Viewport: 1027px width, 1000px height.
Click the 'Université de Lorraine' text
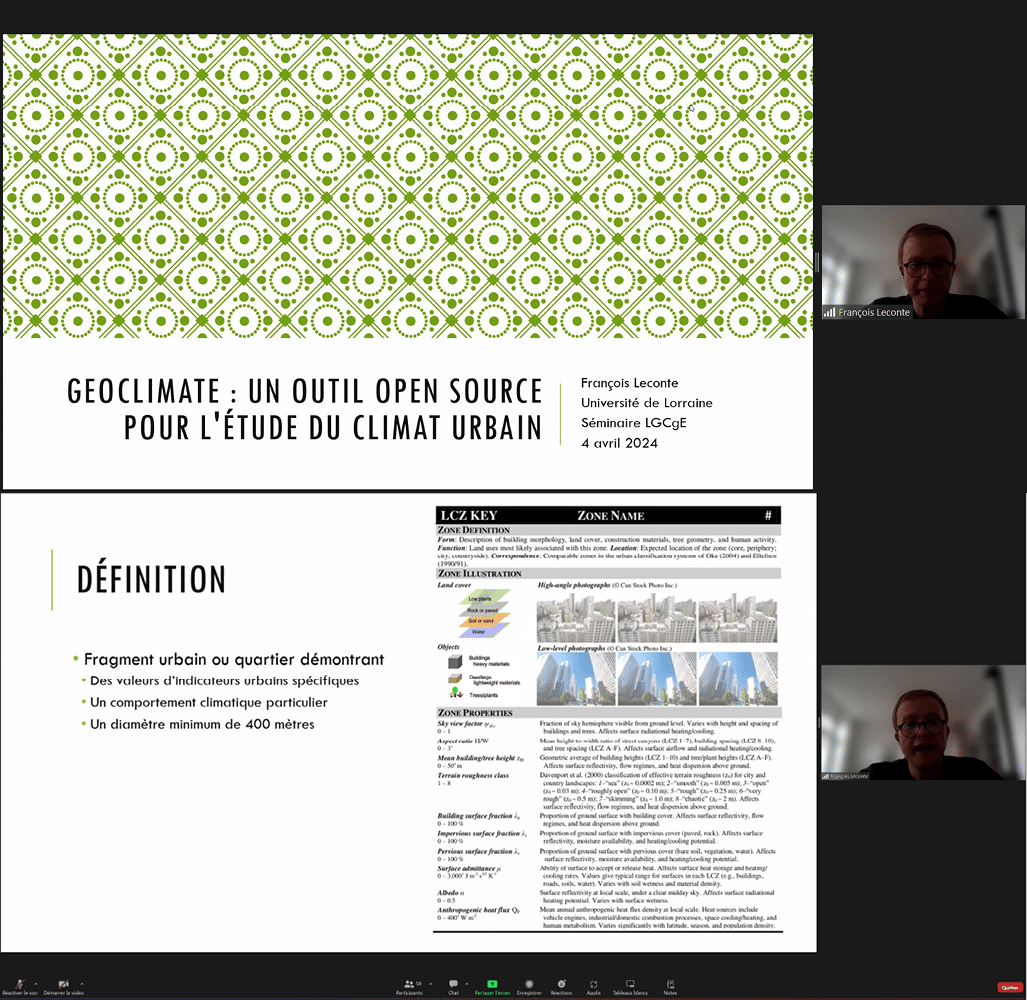tap(646, 403)
